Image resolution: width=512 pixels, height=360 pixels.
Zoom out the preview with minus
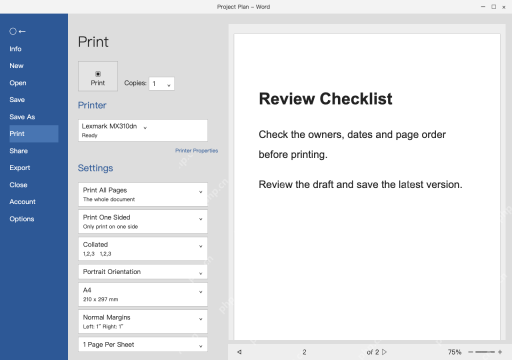470,352
